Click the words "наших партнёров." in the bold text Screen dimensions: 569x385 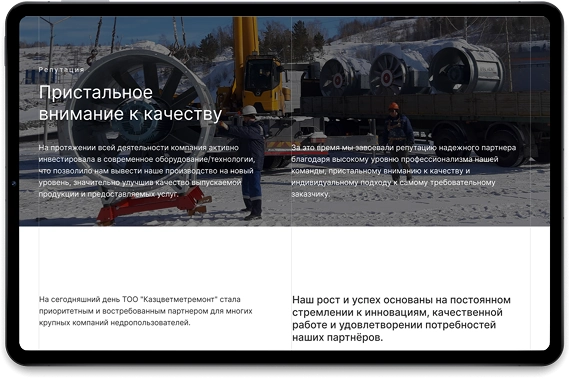point(337,337)
